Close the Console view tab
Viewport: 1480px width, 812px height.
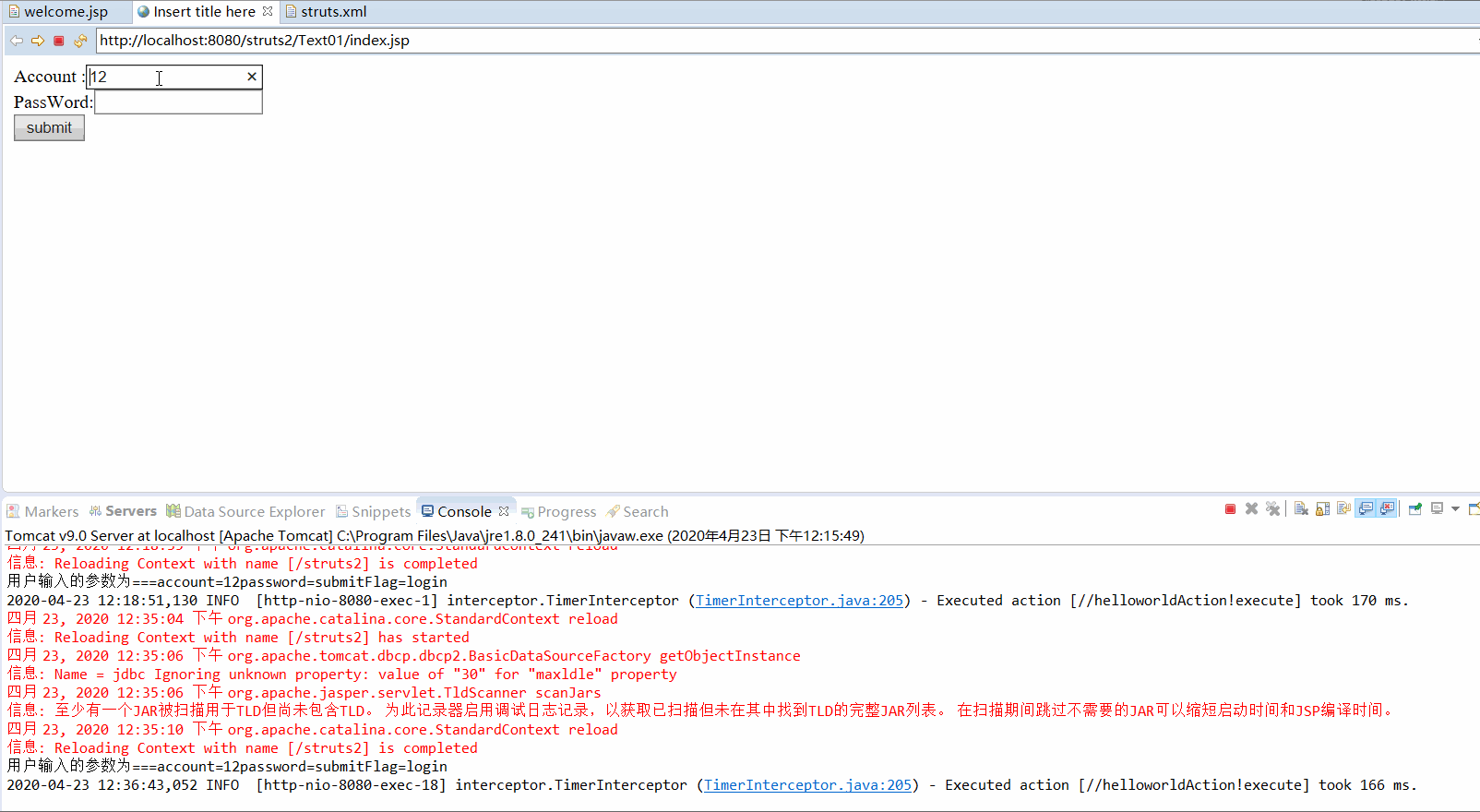(x=504, y=510)
